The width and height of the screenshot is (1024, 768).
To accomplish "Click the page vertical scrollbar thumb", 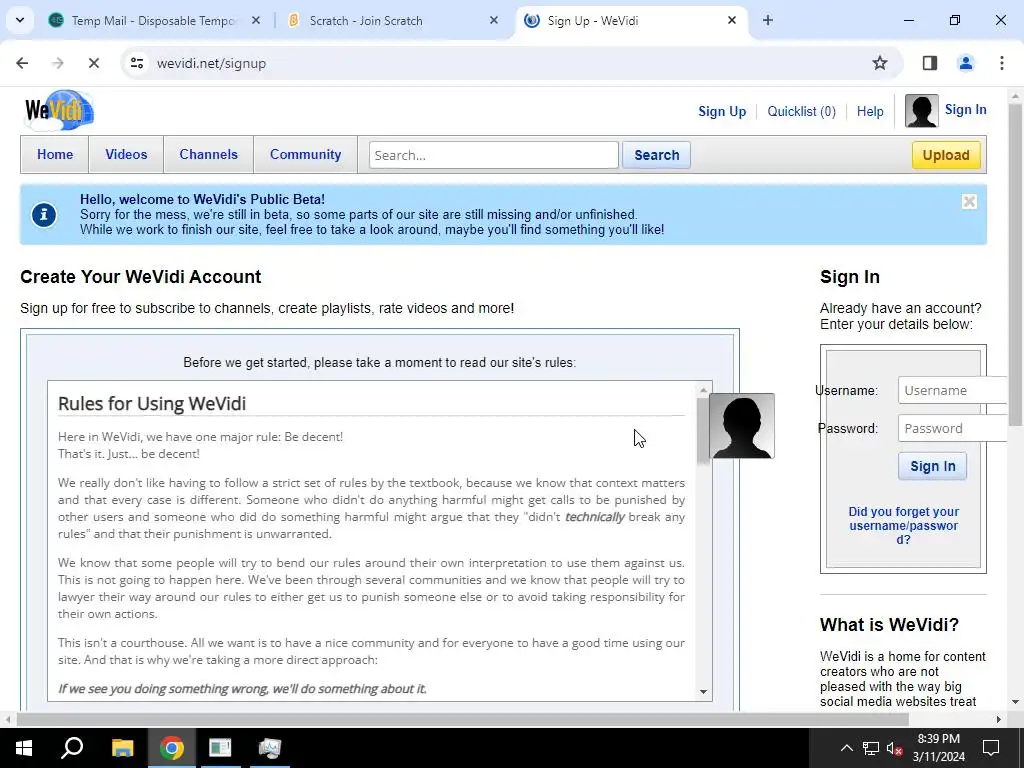I will point(1015,264).
